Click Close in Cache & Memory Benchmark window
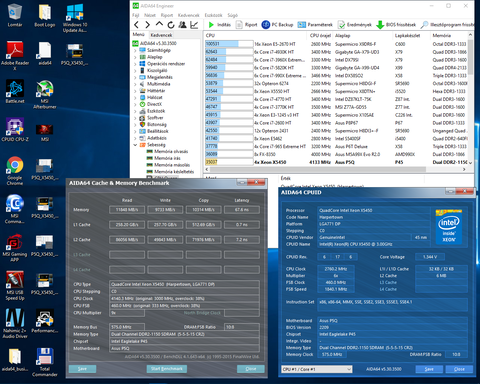The height and width of the screenshot is (384, 480). [251, 369]
